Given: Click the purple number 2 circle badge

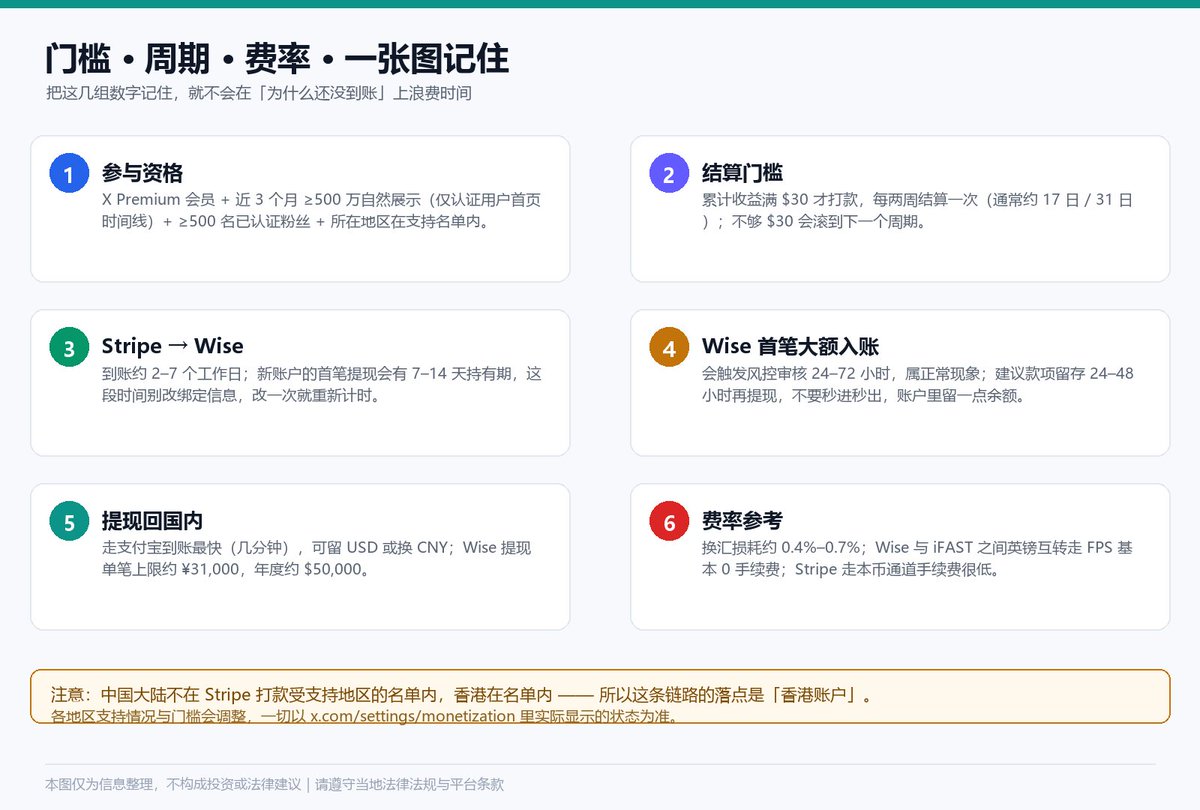Looking at the screenshot, I should coord(669,174).
